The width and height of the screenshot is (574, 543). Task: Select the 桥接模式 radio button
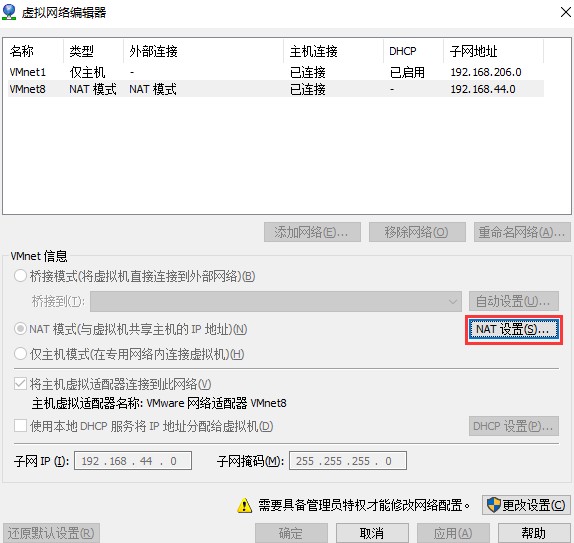coord(20,276)
